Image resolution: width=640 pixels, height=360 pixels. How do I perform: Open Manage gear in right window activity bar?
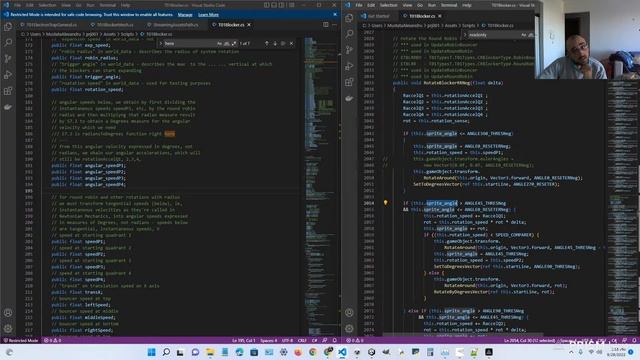(x=349, y=328)
